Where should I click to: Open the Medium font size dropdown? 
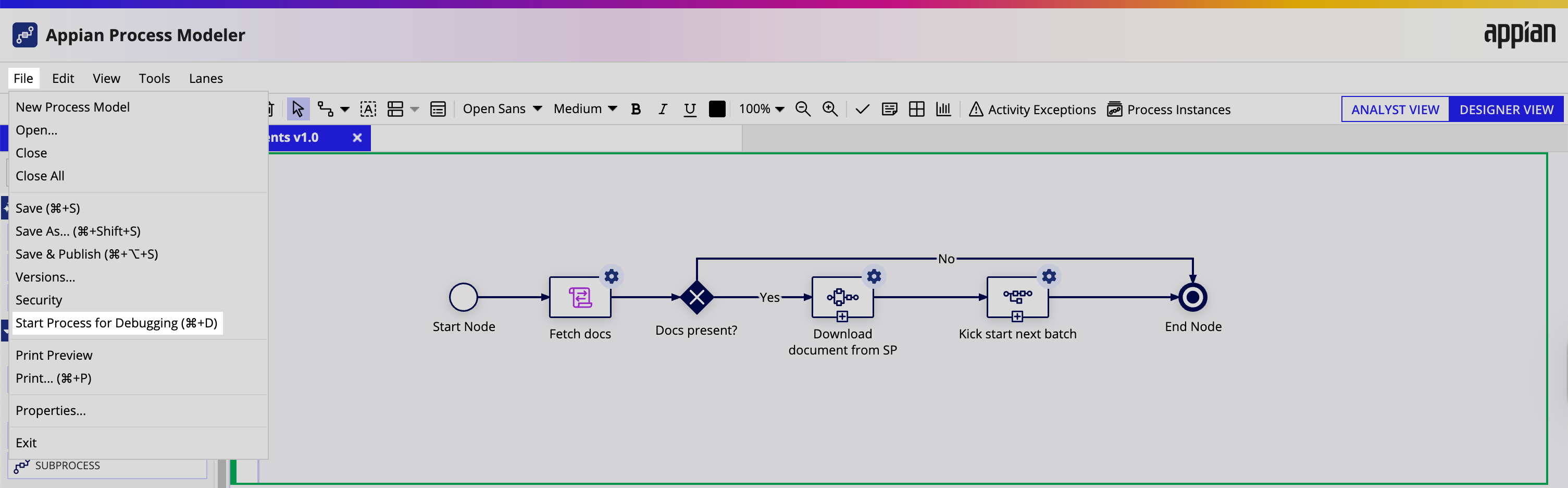585,109
